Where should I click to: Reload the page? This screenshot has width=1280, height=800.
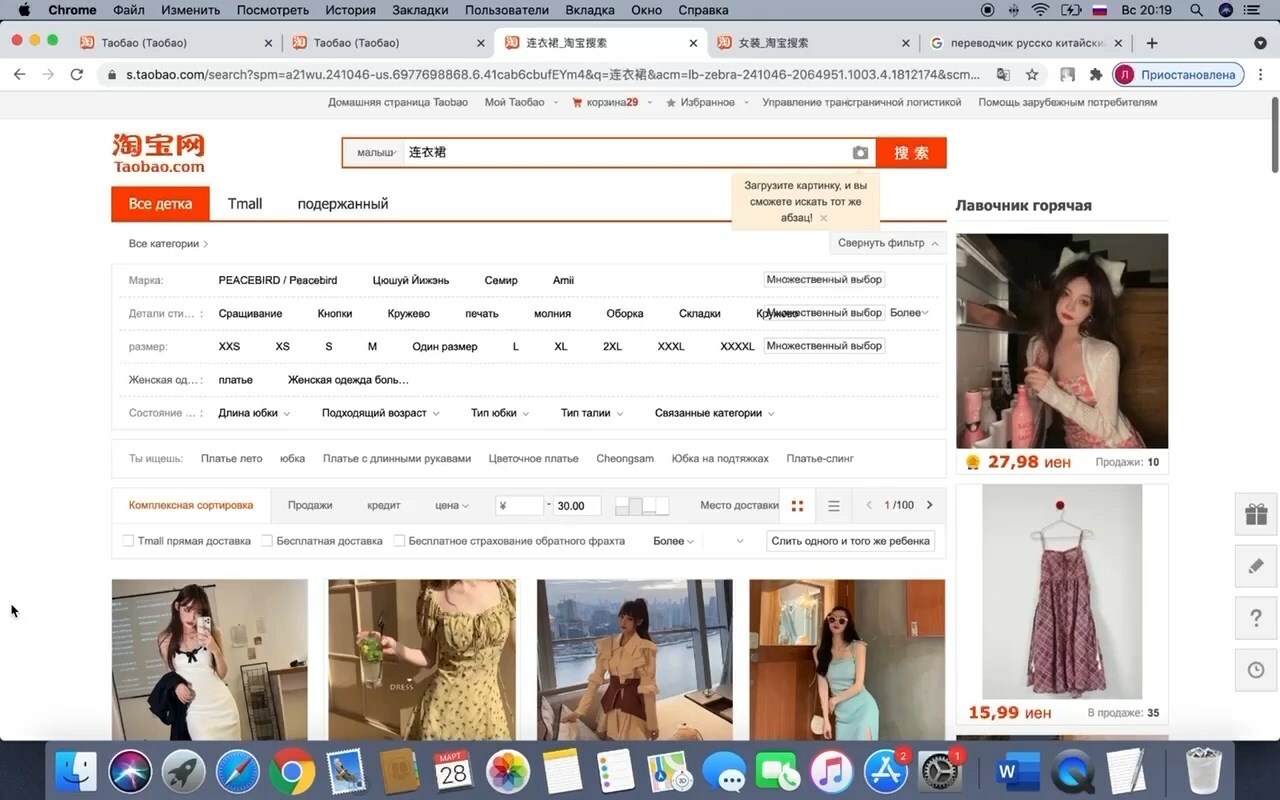76,74
